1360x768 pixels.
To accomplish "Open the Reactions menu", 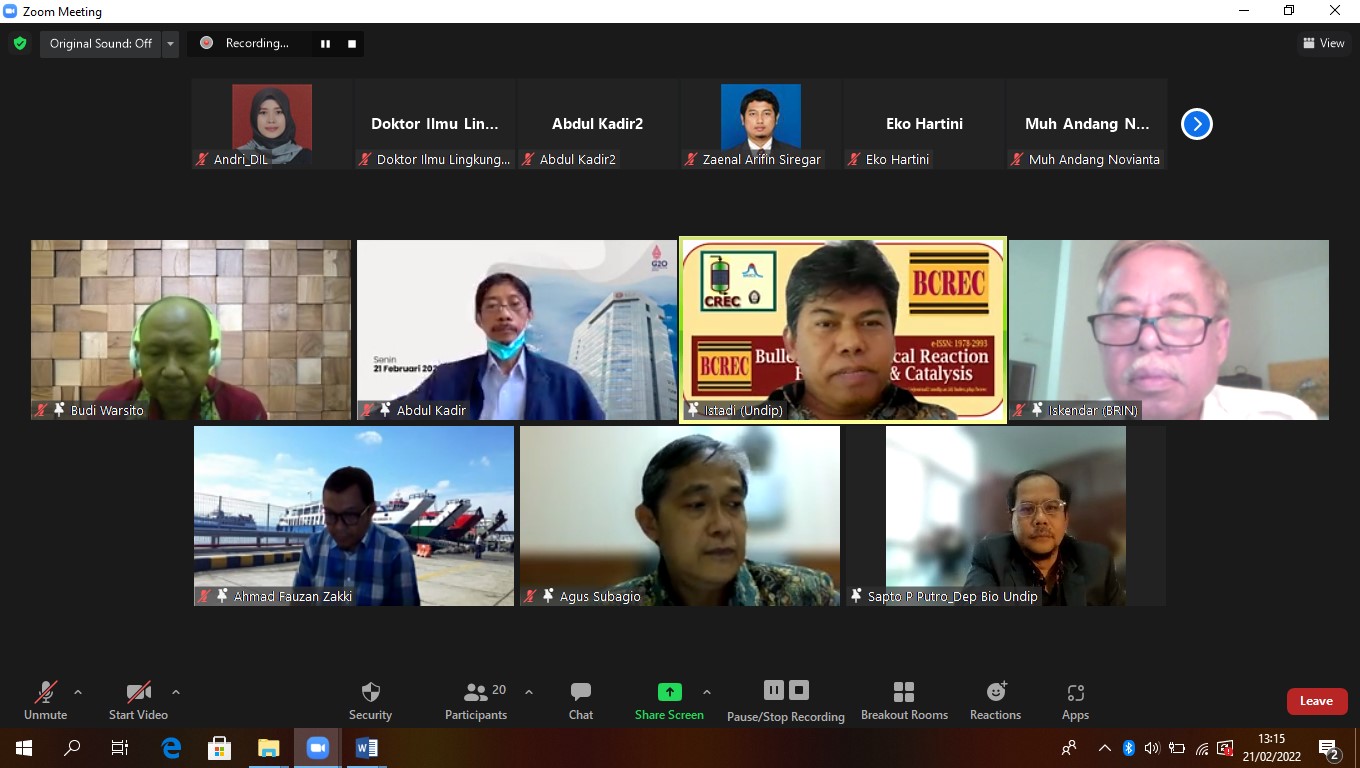I will pos(995,692).
